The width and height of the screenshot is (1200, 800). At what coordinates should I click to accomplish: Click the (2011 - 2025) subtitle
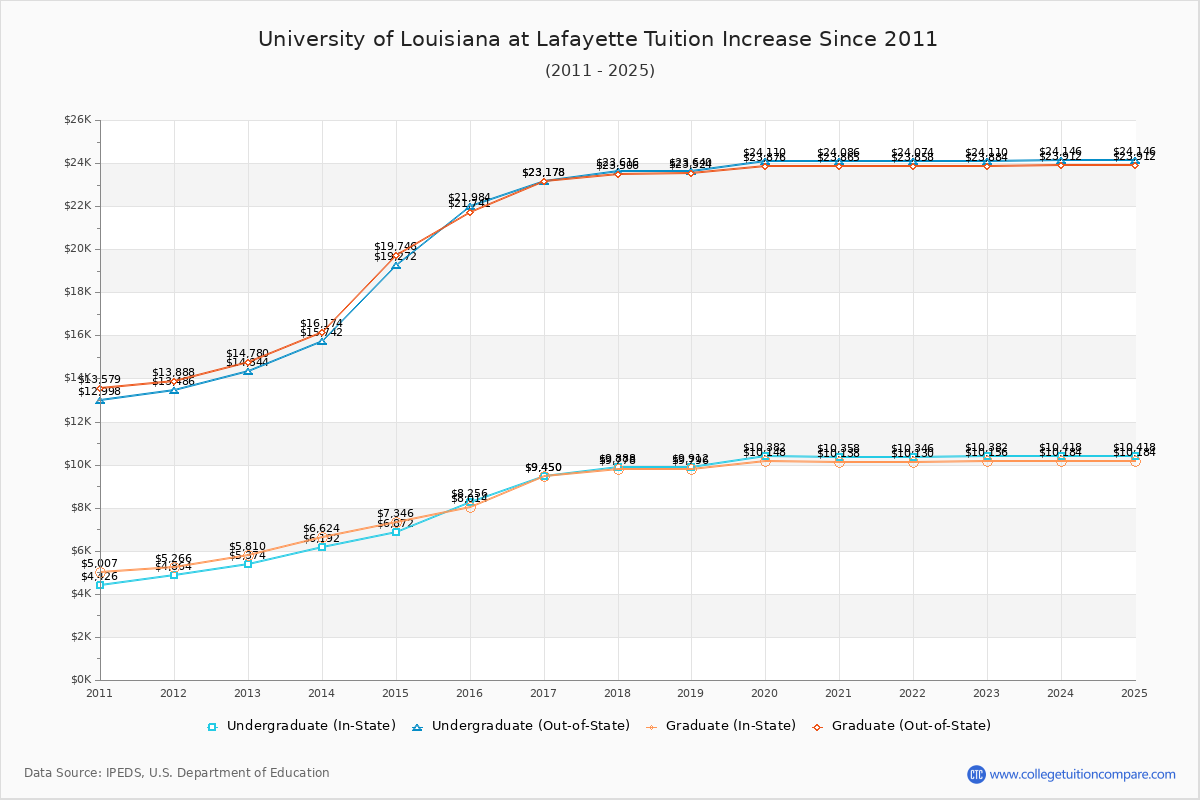click(x=600, y=70)
